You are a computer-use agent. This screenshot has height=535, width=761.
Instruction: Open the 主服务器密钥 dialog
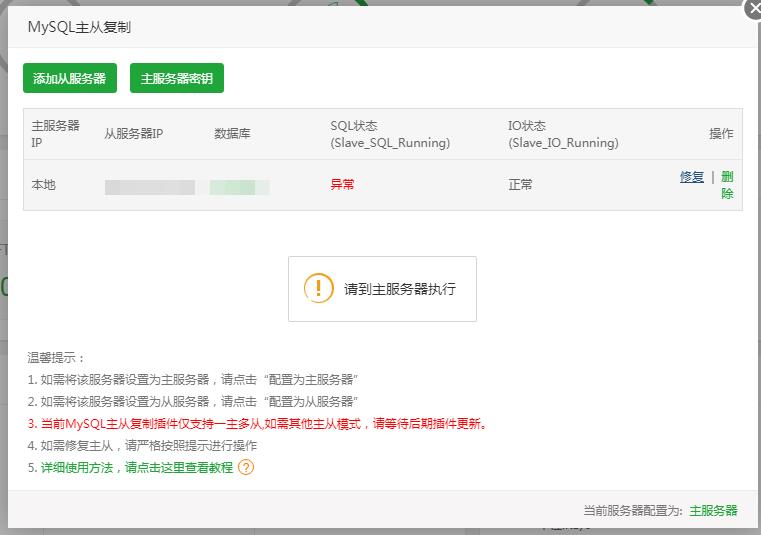[x=177, y=78]
